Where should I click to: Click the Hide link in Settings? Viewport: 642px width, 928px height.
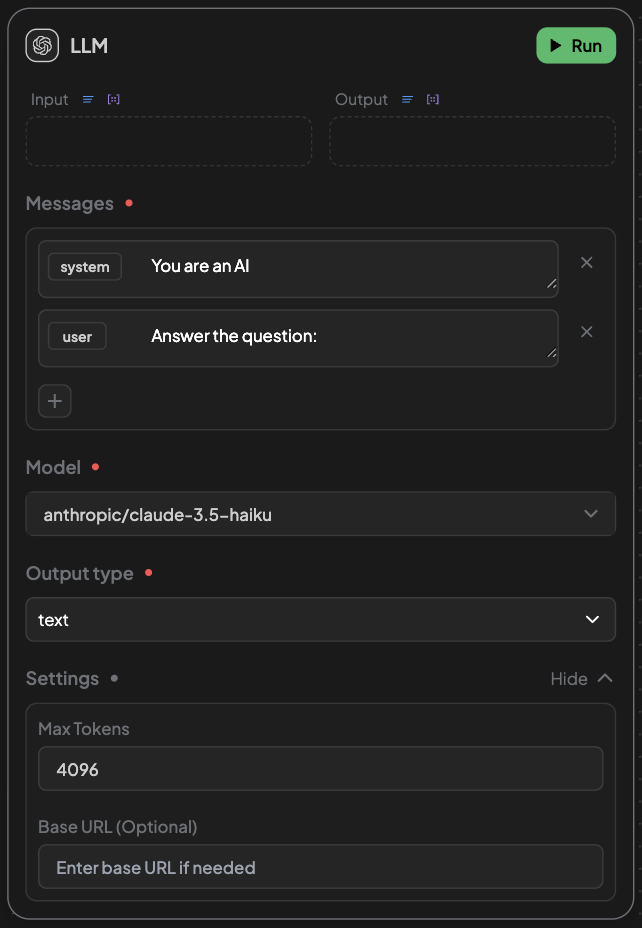[x=569, y=679]
